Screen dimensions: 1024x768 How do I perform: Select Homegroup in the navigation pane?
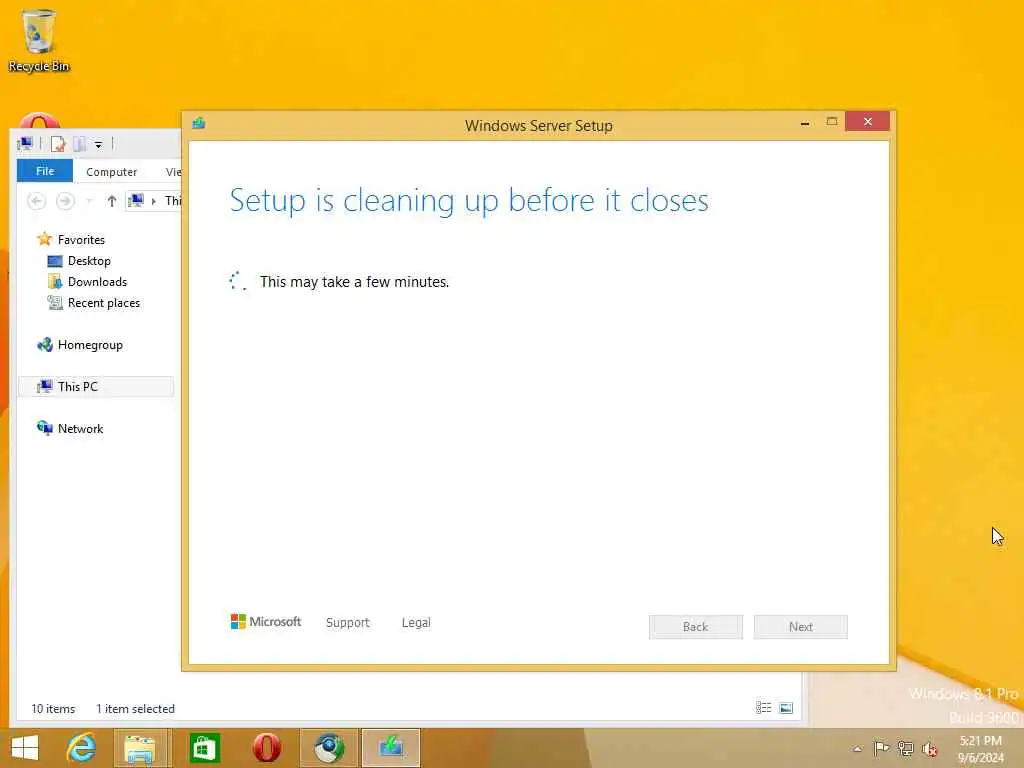(90, 345)
